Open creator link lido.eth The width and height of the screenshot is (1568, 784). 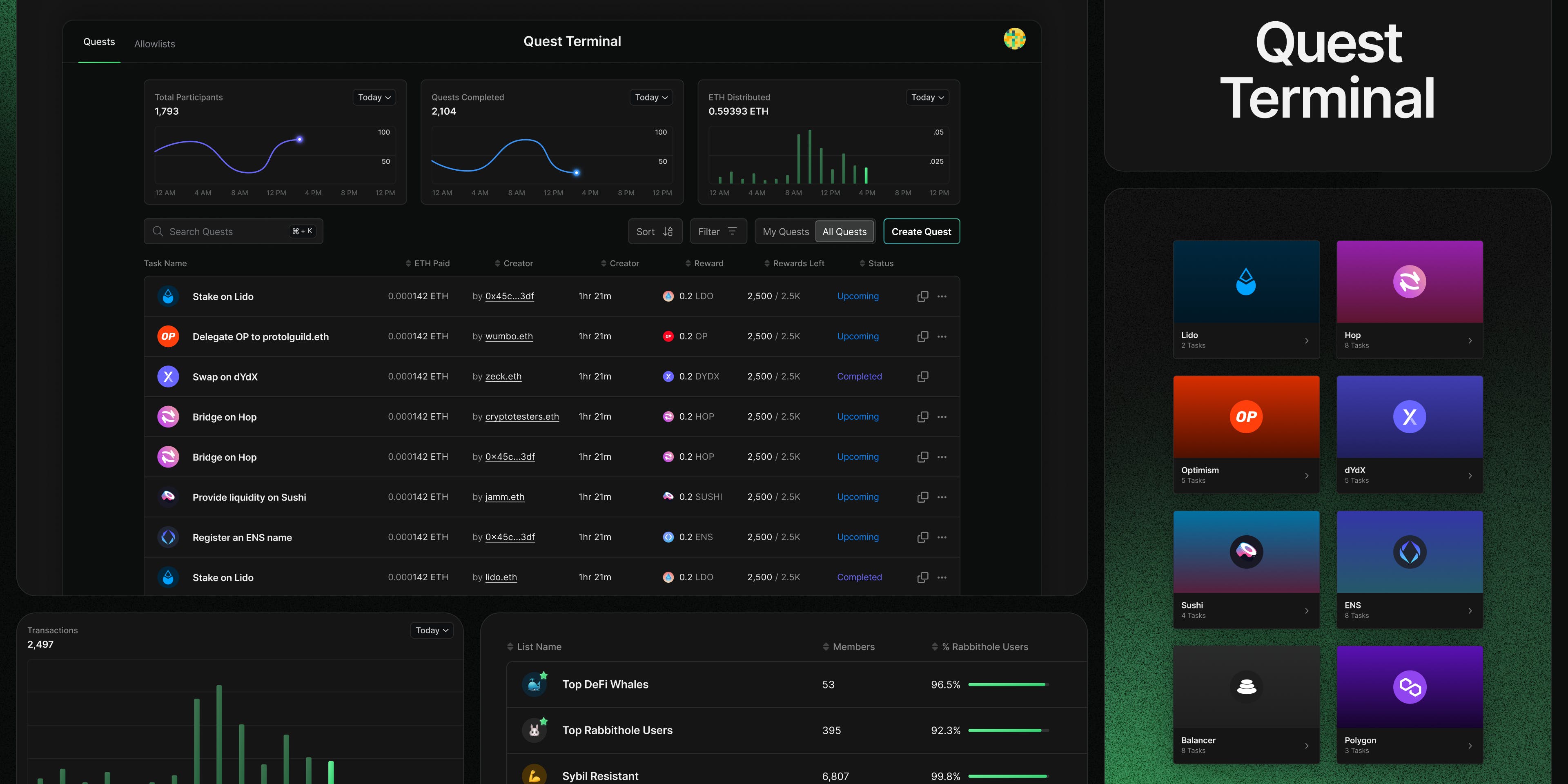501,578
